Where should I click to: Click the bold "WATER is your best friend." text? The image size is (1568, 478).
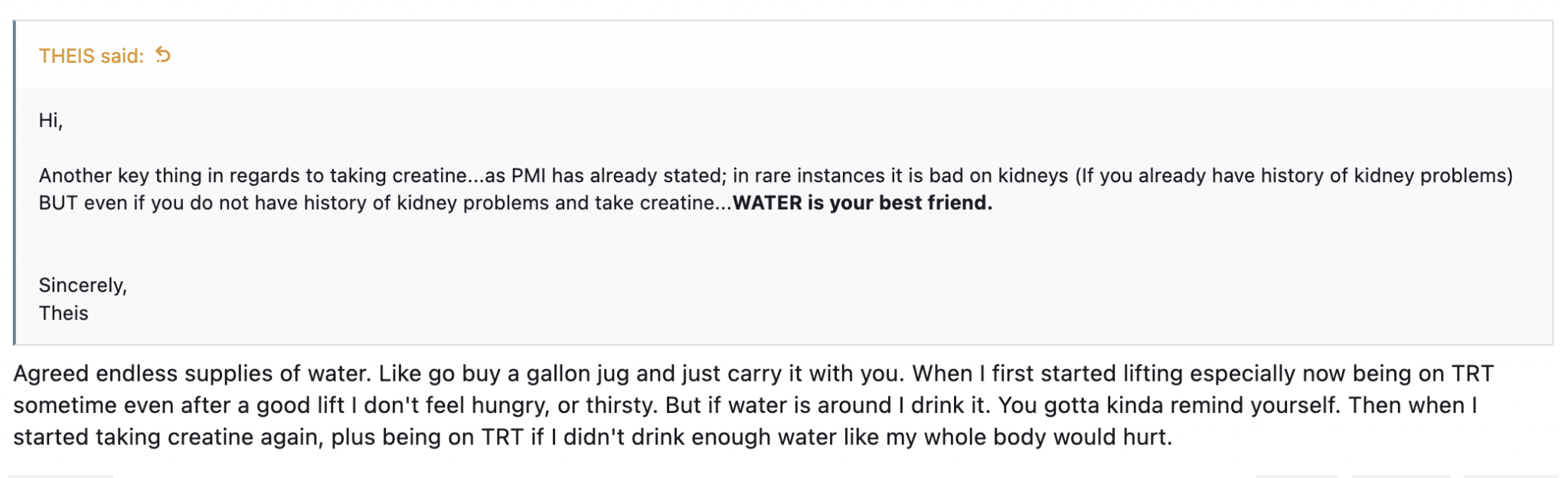point(862,203)
